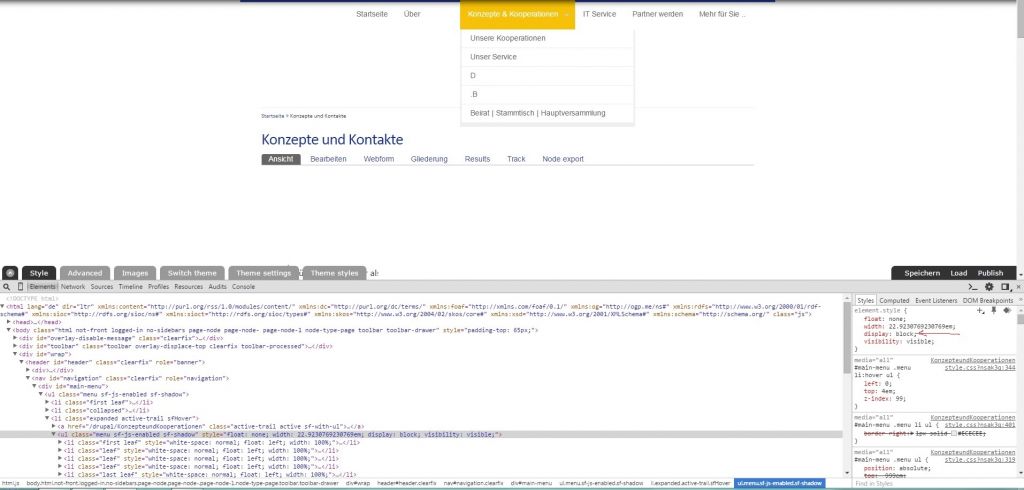Select the Bearbeiten page tab
The width and height of the screenshot is (1024, 490).
coord(328,159)
